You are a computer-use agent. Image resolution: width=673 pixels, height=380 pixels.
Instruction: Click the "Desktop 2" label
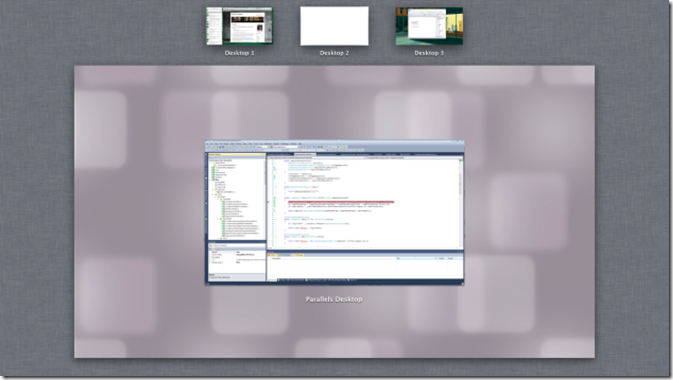pos(334,53)
